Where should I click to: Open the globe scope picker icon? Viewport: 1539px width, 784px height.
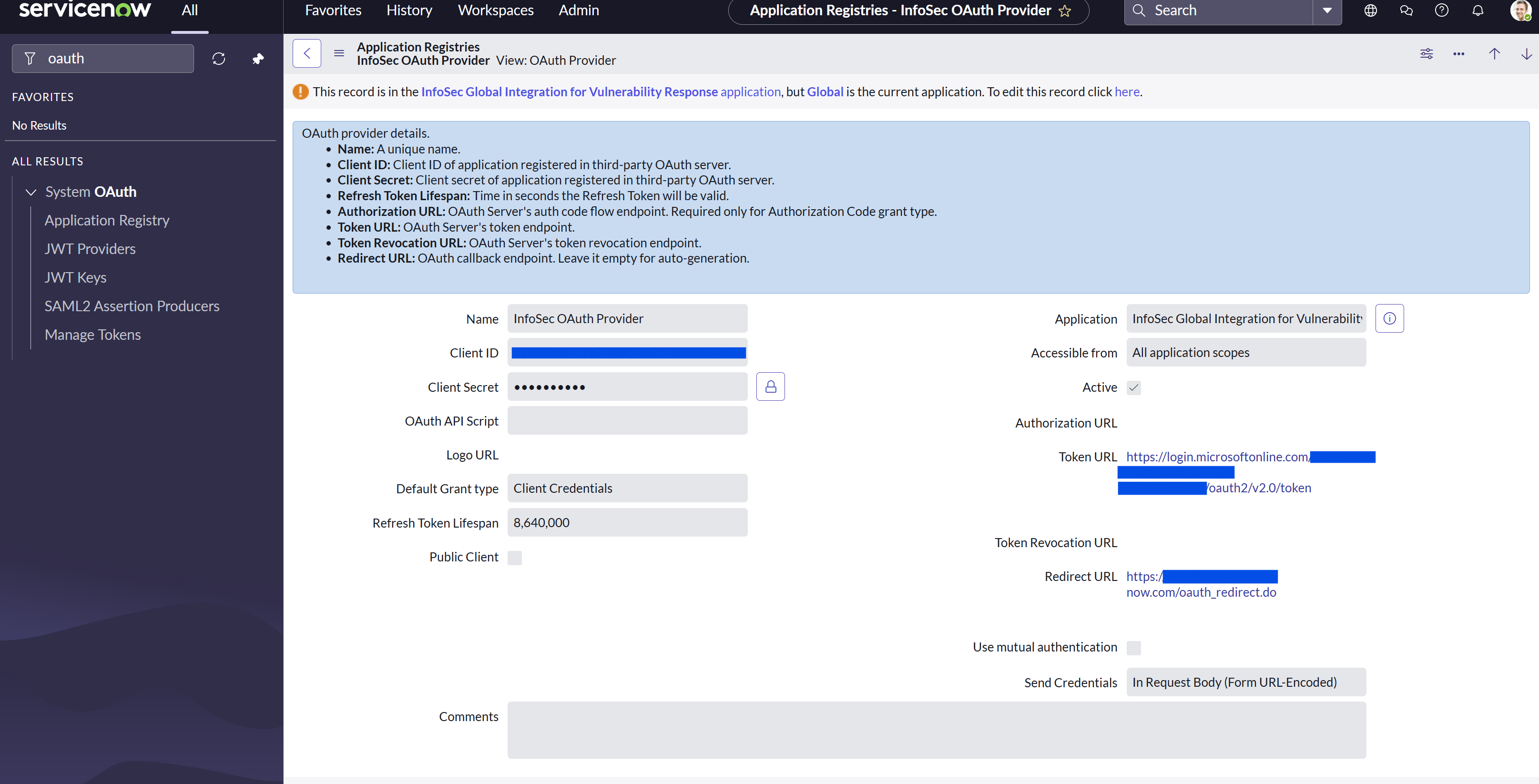point(1371,11)
